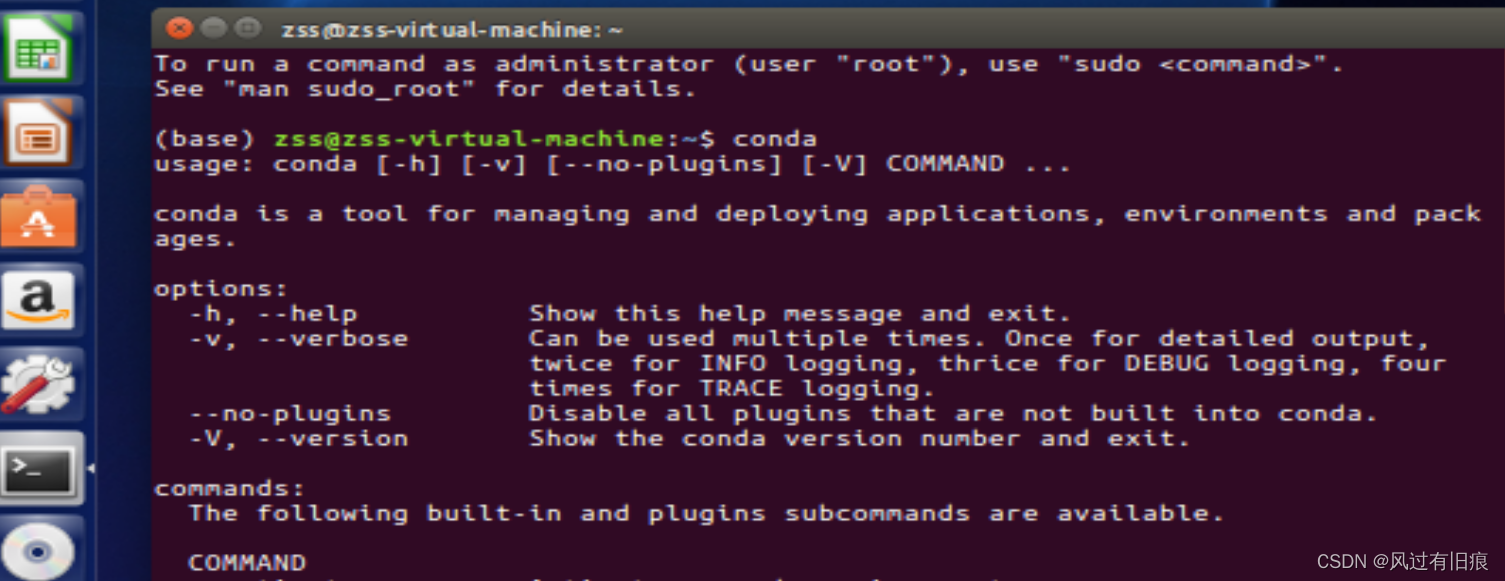
Task: Click the usage: line in terminal output
Action: tap(612, 164)
